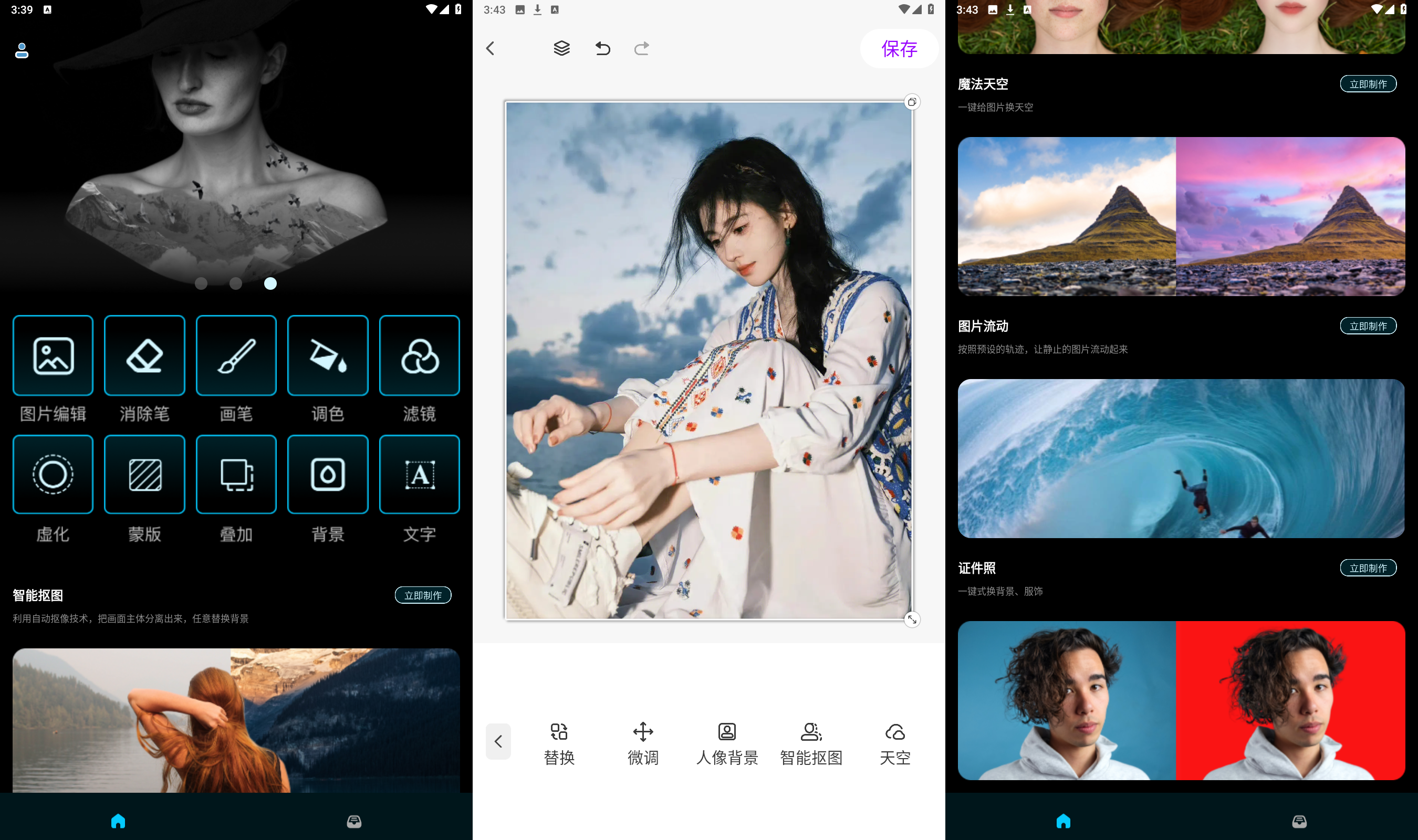Viewport: 1418px width, 840px height.
Task: Open the 人像背景 portrait background tool
Action: [x=727, y=744]
